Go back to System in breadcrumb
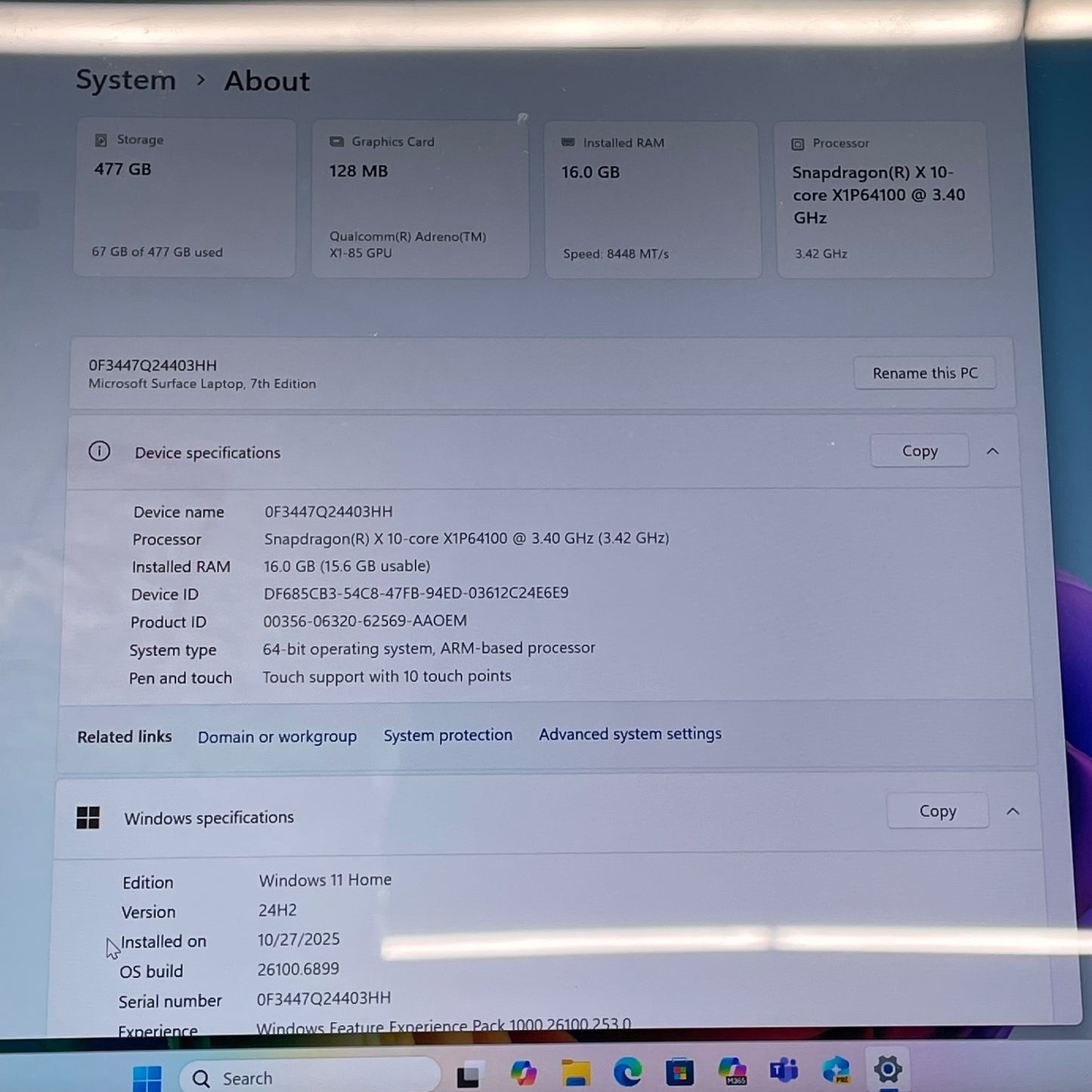Viewport: 1092px width, 1092px height. (x=125, y=80)
